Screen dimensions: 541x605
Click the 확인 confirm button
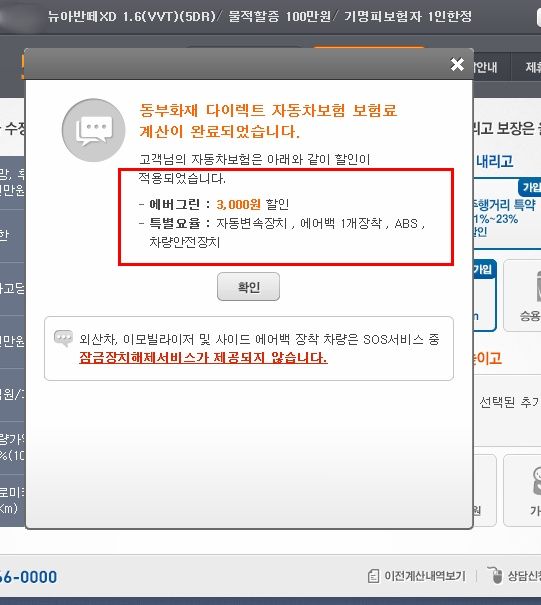[248, 287]
